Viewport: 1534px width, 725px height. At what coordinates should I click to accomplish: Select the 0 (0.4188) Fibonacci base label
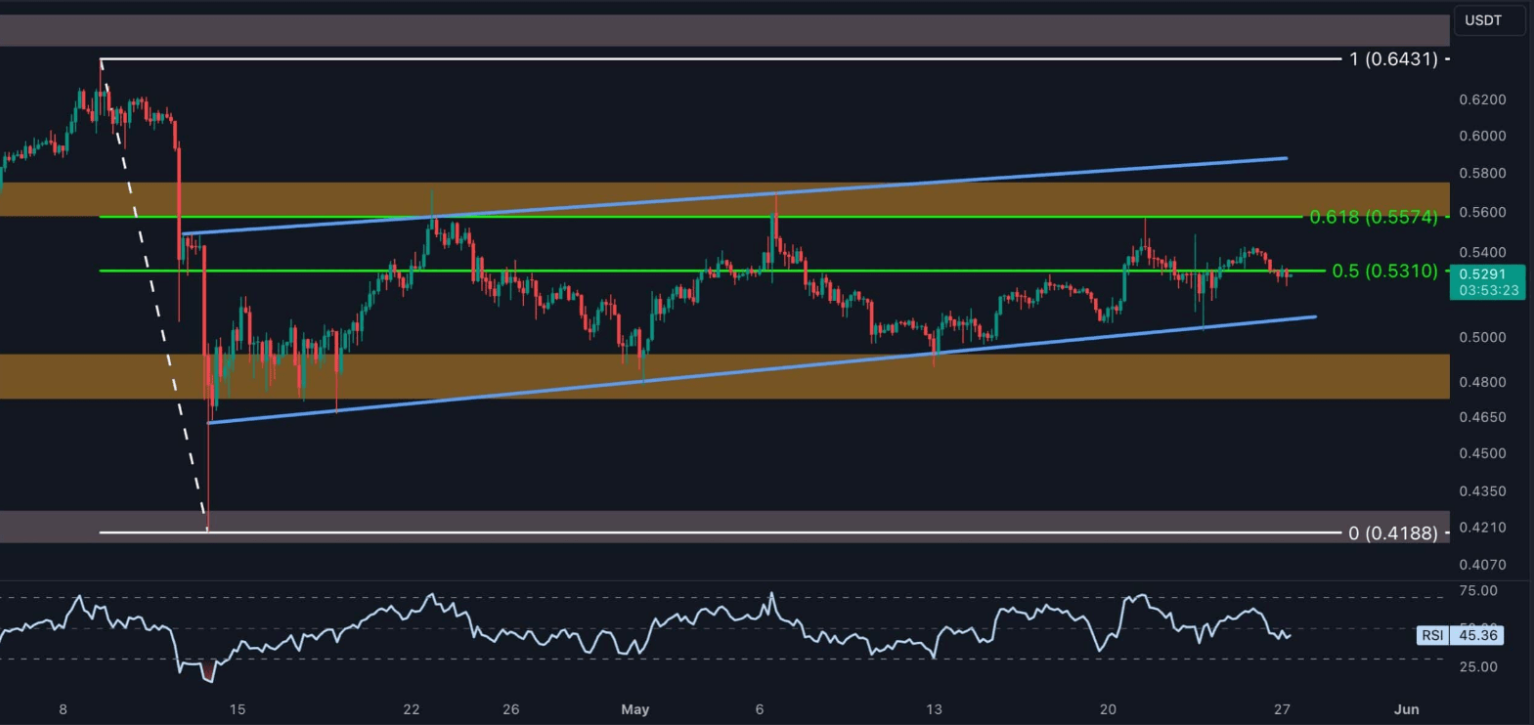(1392, 533)
